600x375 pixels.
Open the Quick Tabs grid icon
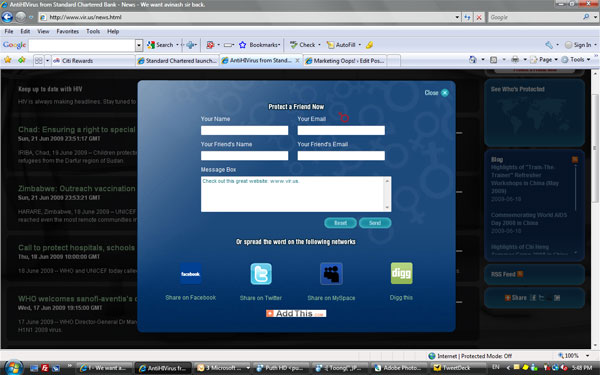coord(39,60)
